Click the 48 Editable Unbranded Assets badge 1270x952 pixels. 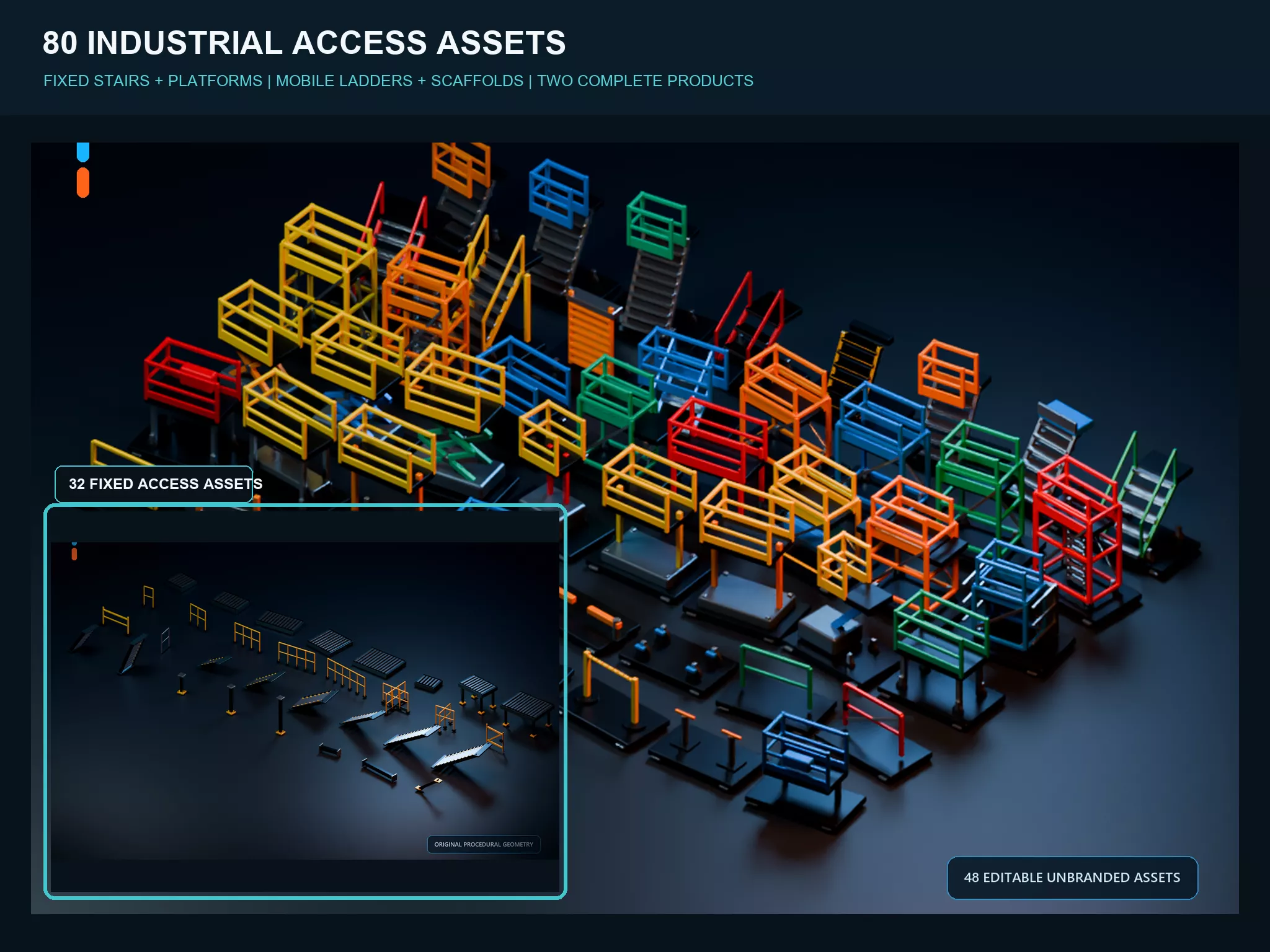(1072, 878)
